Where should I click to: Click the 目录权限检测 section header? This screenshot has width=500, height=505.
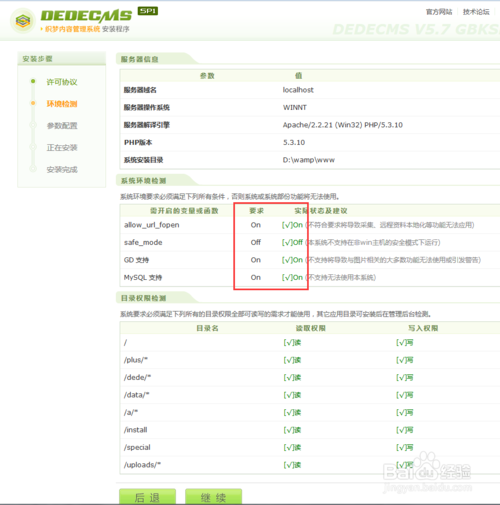pos(143,298)
